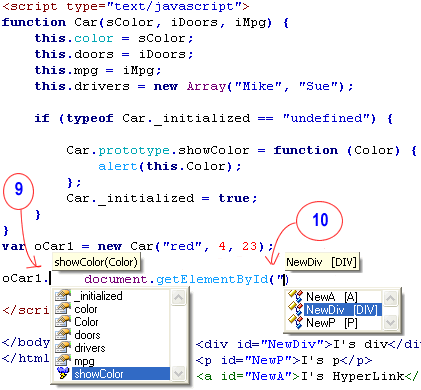The height and width of the screenshot is (390, 421).
Task: Click the method icon beside showColor
Action: 63,373
